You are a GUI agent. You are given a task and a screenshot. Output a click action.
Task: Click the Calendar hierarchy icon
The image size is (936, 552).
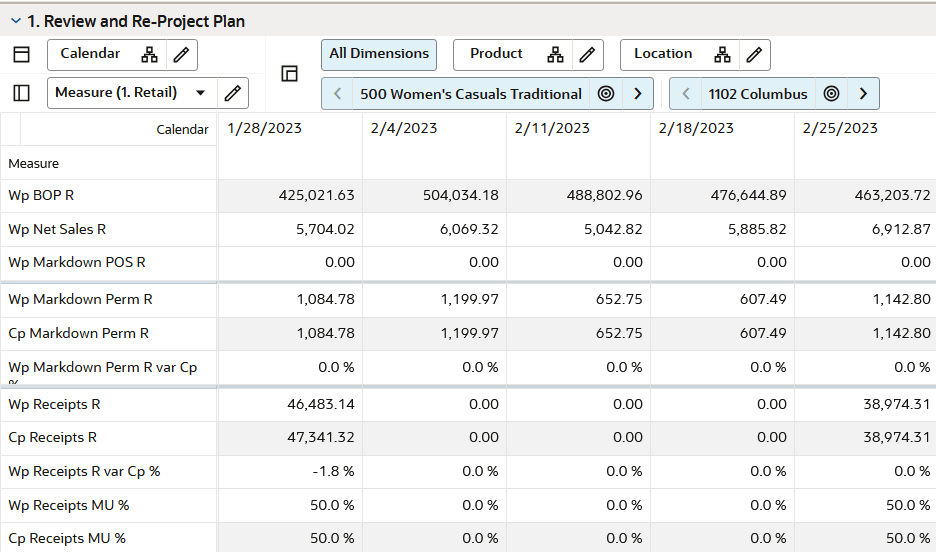pyautogui.click(x=149, y=54)
